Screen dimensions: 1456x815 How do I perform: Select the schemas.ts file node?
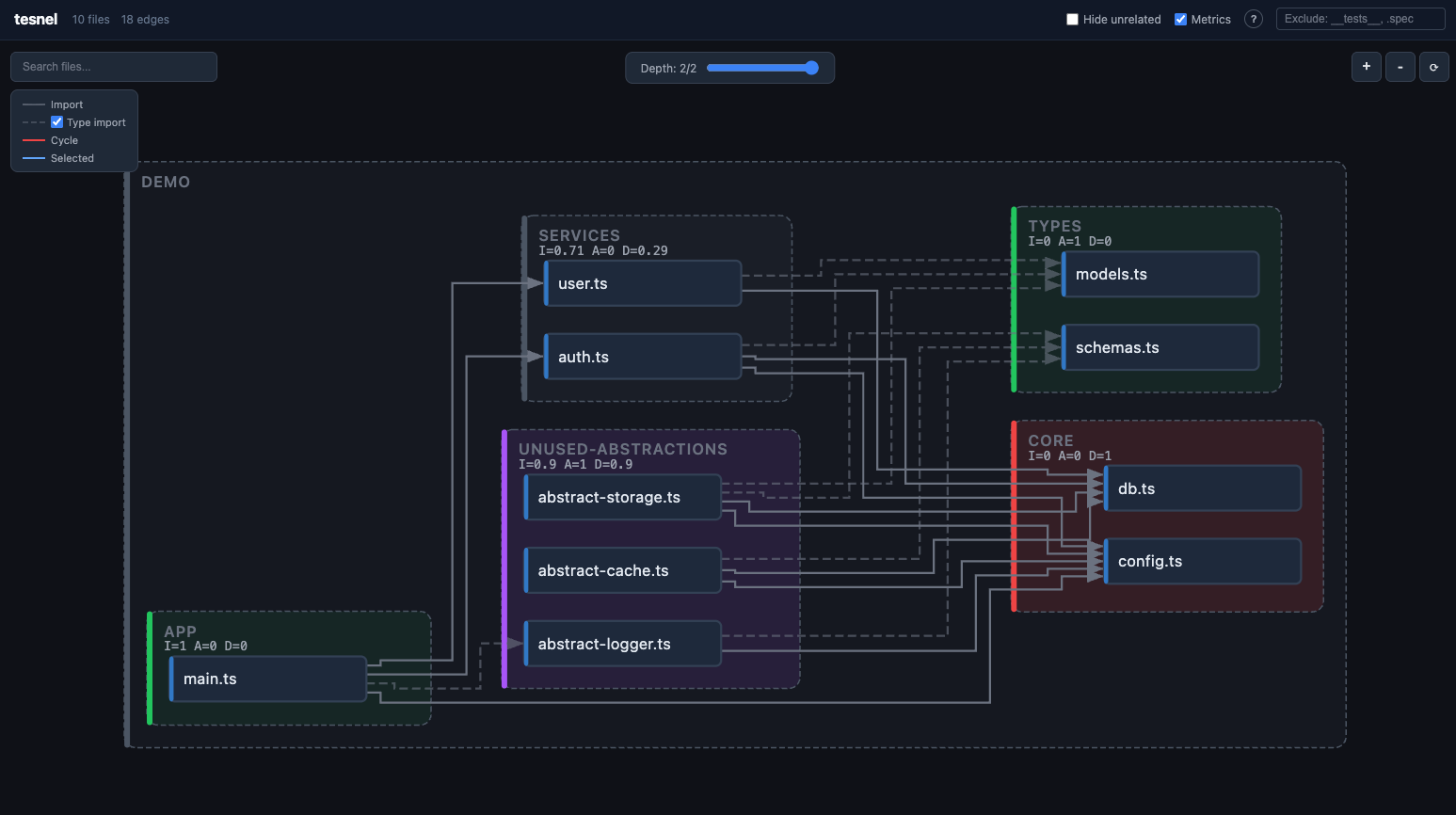(1160, 347)
